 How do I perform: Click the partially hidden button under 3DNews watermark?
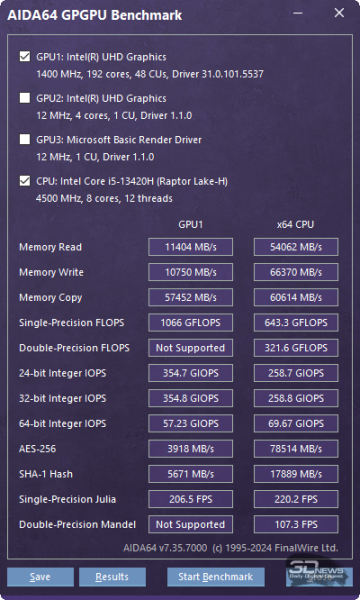tap(319, 577)
